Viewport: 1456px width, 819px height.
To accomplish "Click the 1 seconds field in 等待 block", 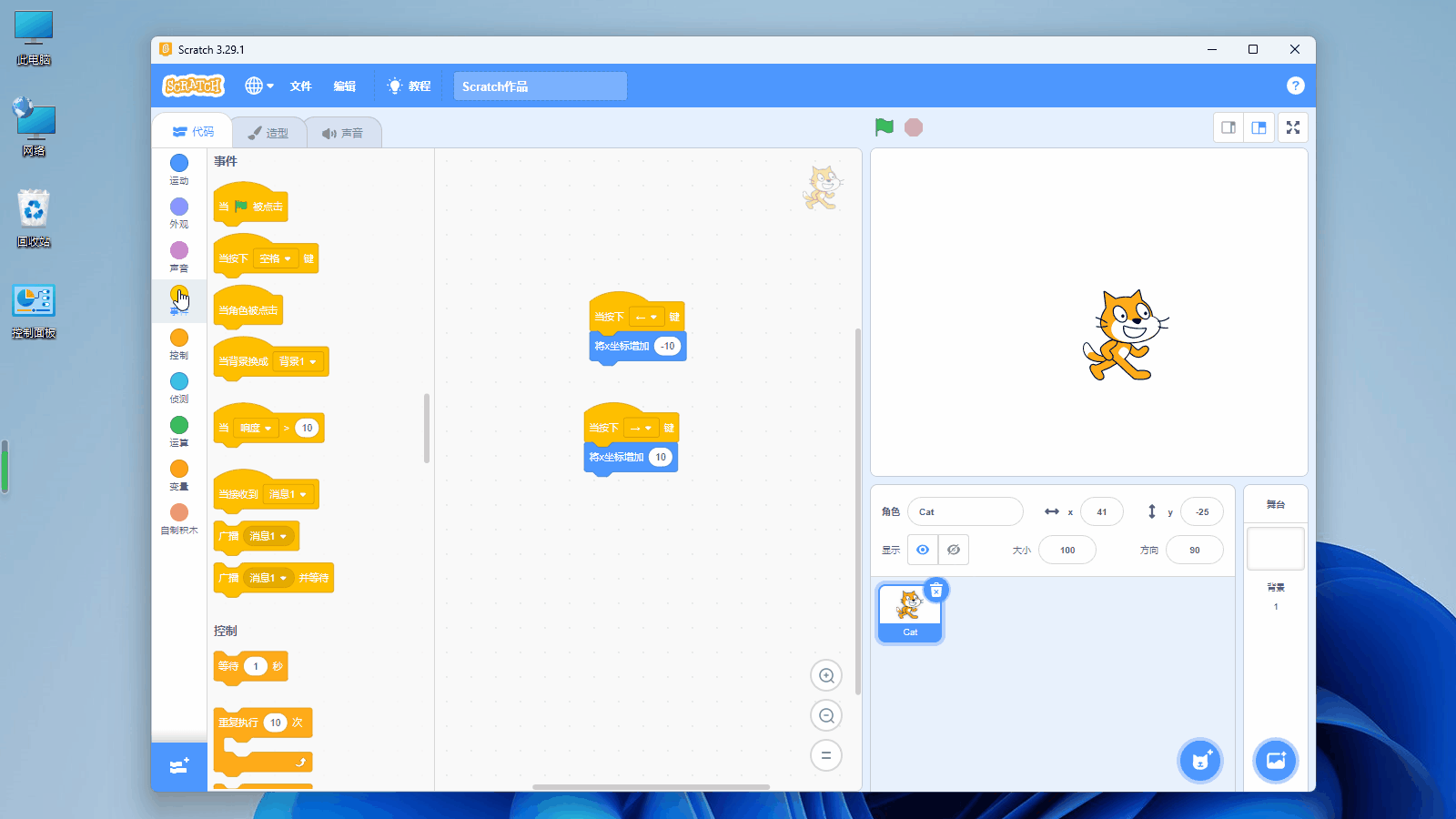I will (256, 666).
